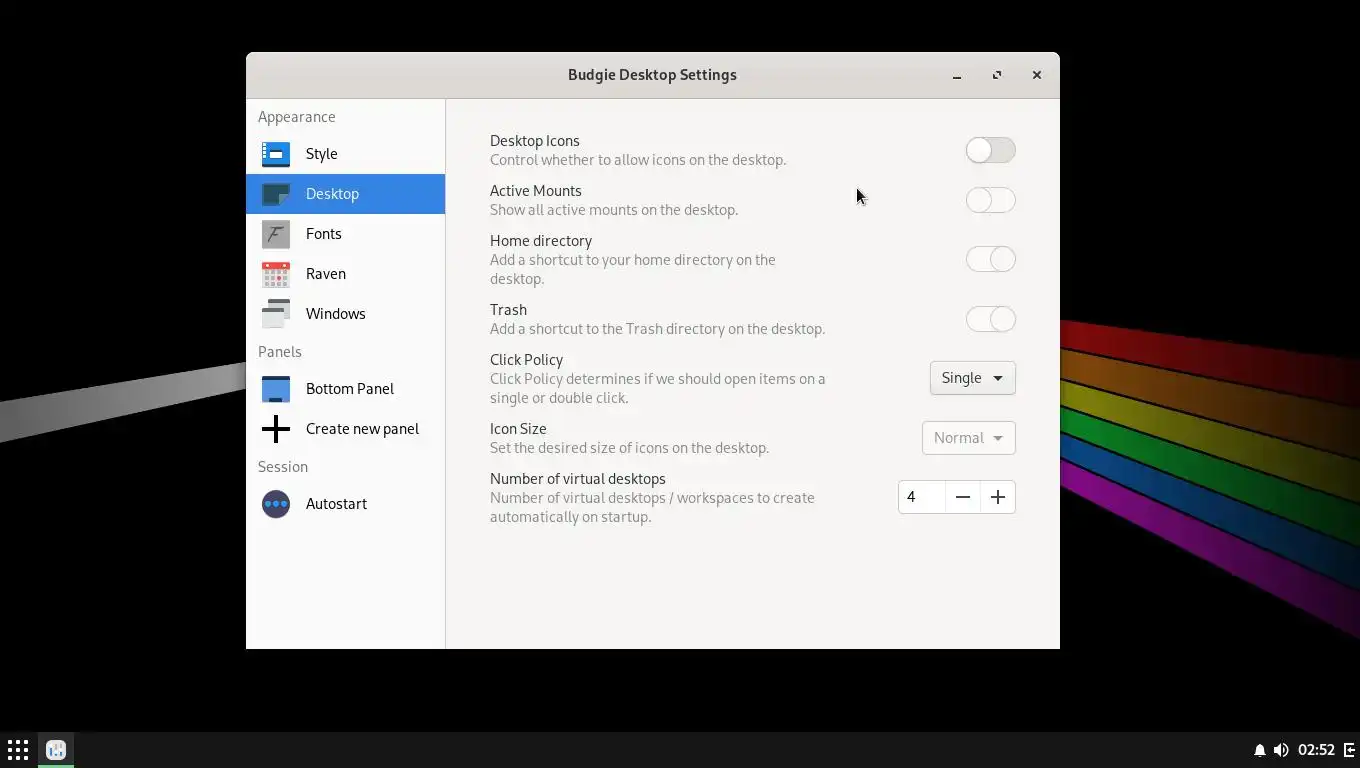Click the Style sidebar icon
This screenshot has height=768, width=1360.
[275, 154]
